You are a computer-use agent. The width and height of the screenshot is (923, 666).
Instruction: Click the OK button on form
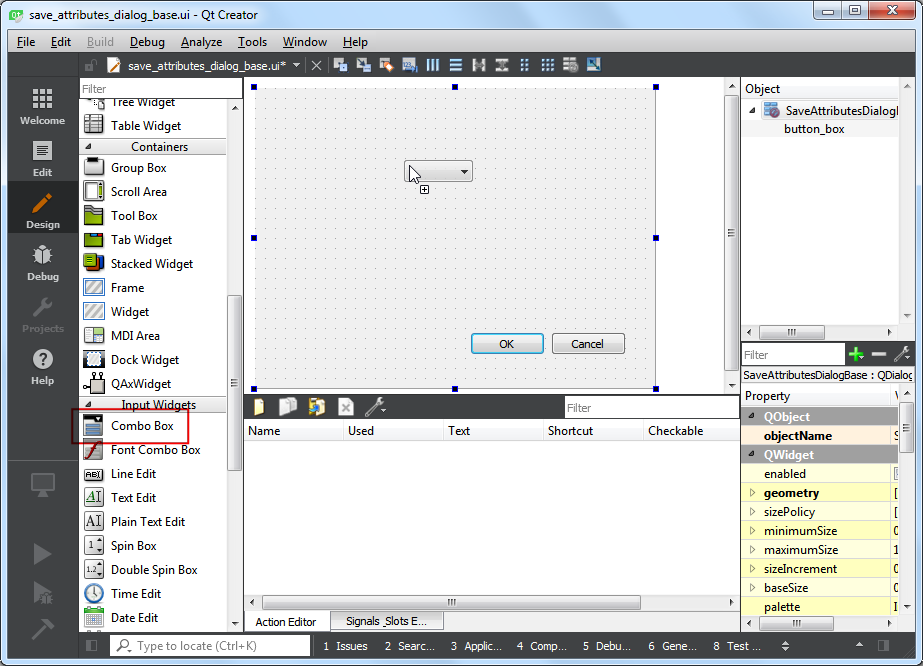click(x=507, y=344)
